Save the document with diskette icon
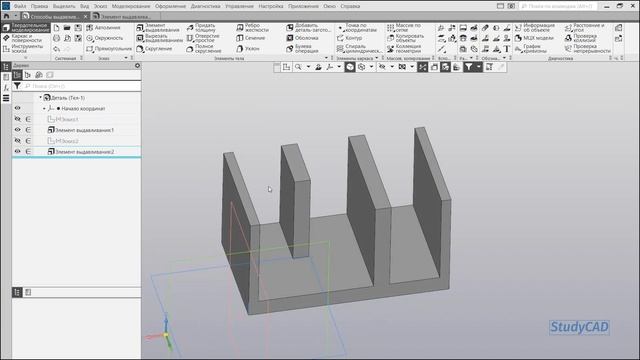640x360 pixels. 78,28
